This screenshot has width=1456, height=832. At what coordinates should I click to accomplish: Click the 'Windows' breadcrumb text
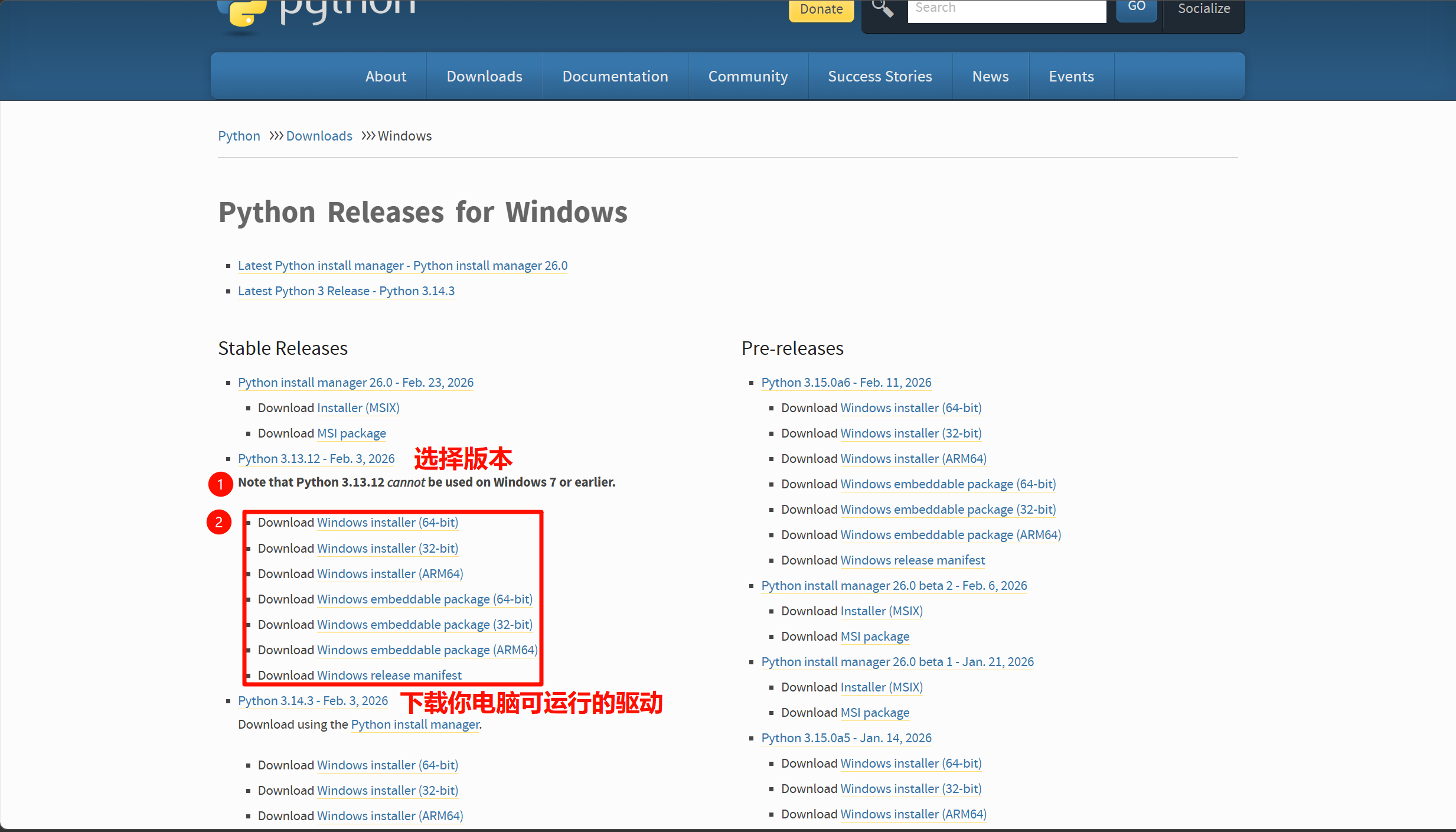point(404,136)
